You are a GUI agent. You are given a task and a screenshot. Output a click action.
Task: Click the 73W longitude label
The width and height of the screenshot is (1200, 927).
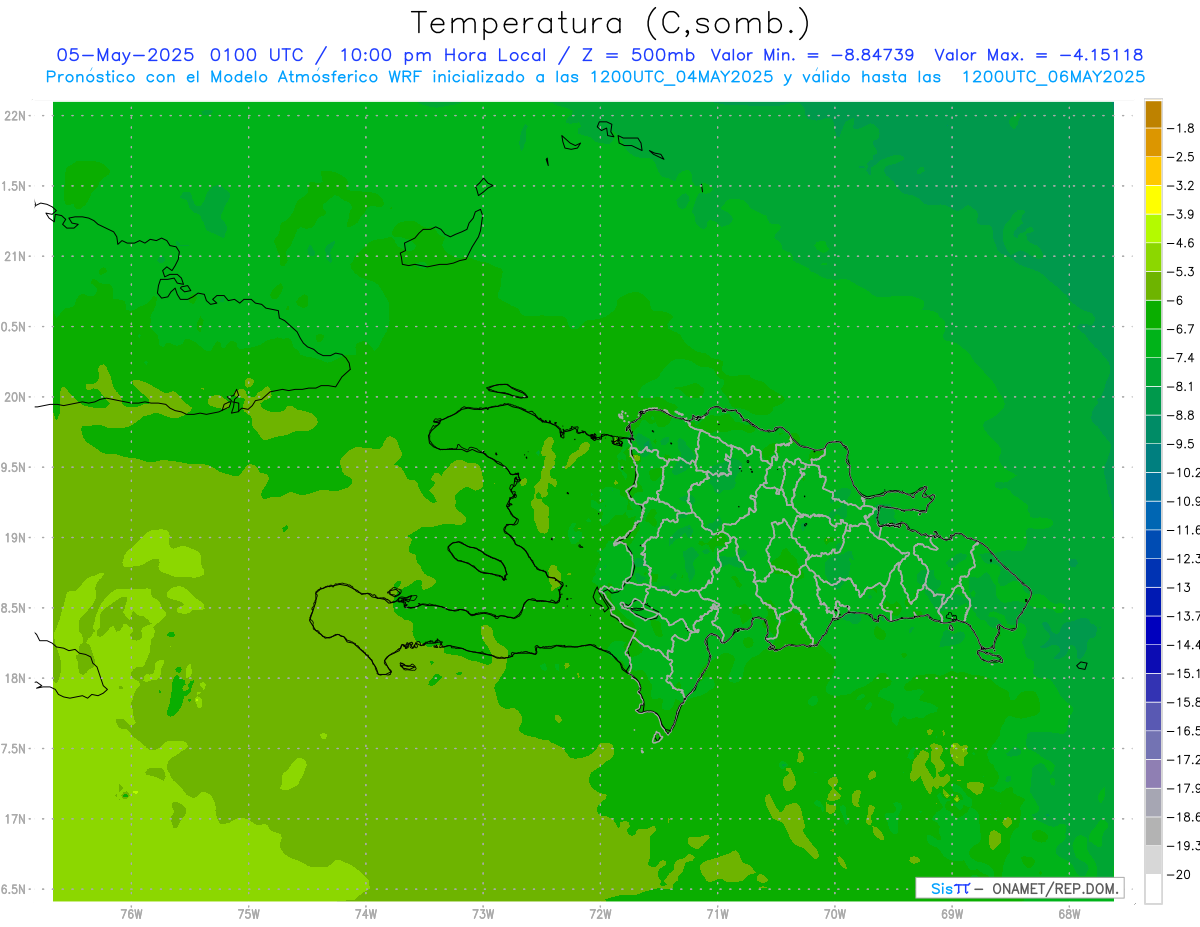pyautogui.click(x=483, y=914)
